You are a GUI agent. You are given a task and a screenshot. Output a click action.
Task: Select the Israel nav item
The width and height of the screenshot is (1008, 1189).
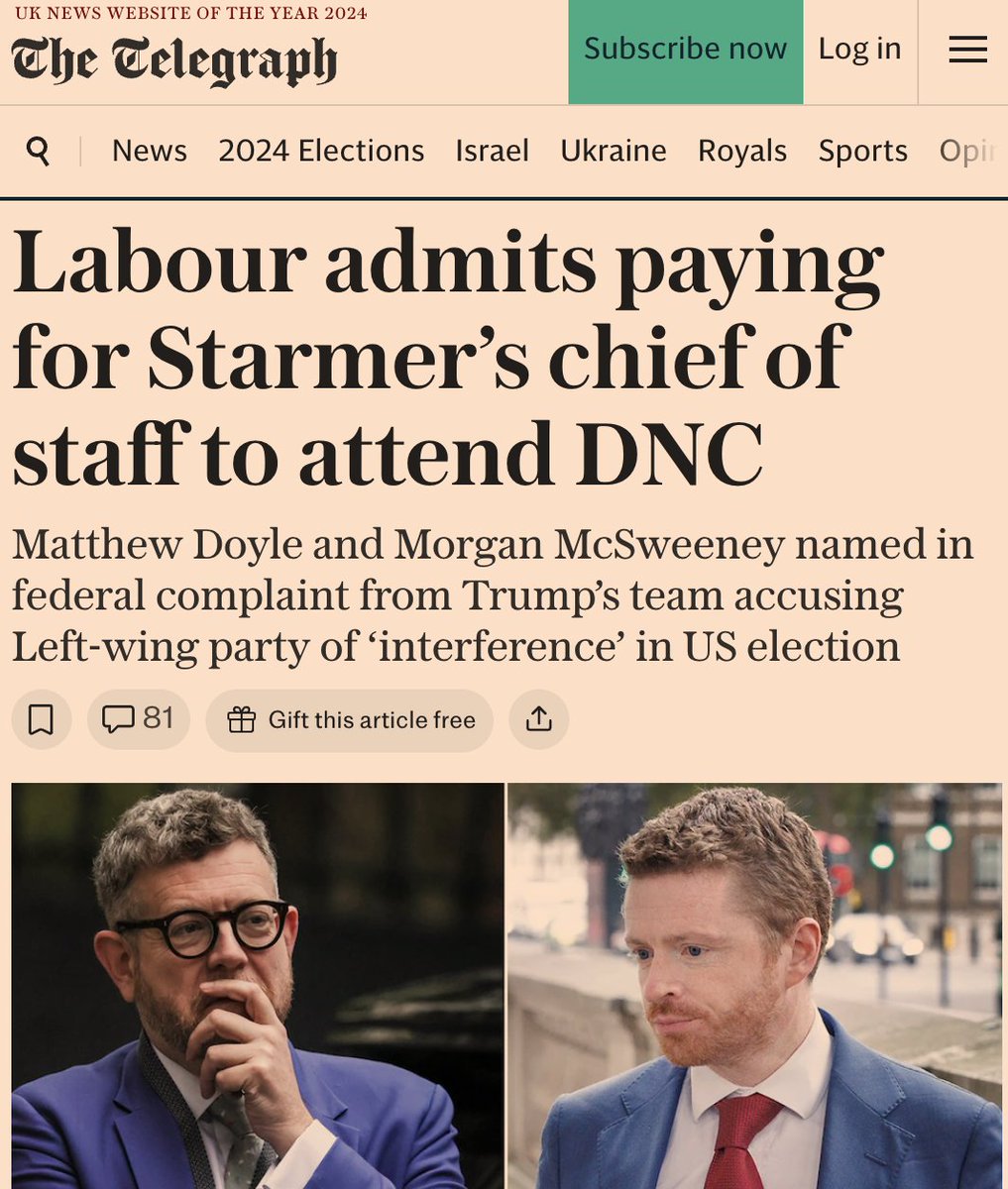[x=492, y=151]
